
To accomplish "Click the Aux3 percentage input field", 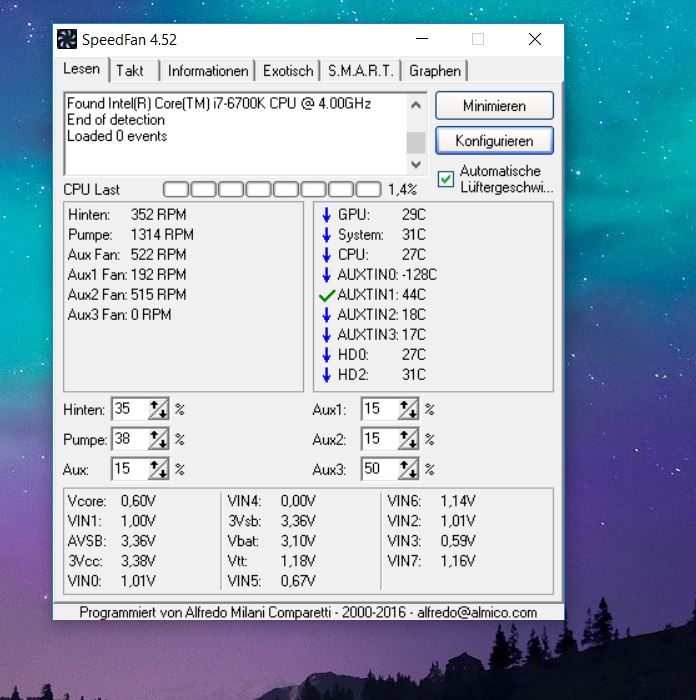I will [x=379, y=469].
